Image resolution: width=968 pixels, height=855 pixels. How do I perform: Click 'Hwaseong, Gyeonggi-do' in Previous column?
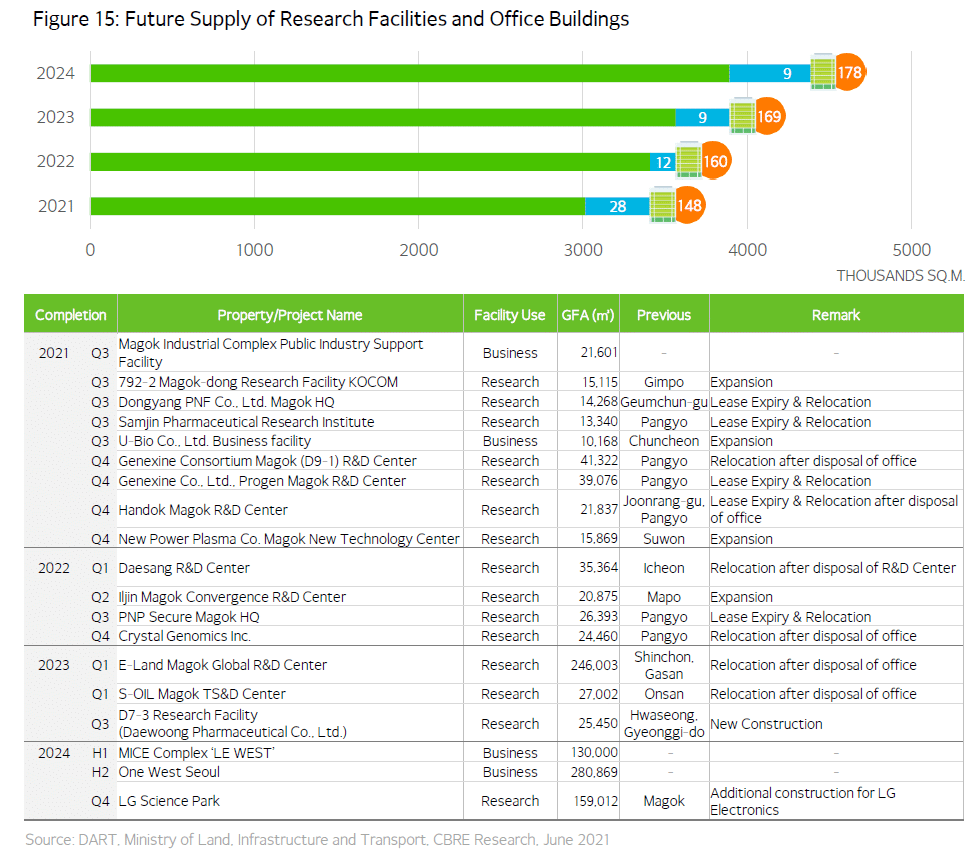point(664,724)
